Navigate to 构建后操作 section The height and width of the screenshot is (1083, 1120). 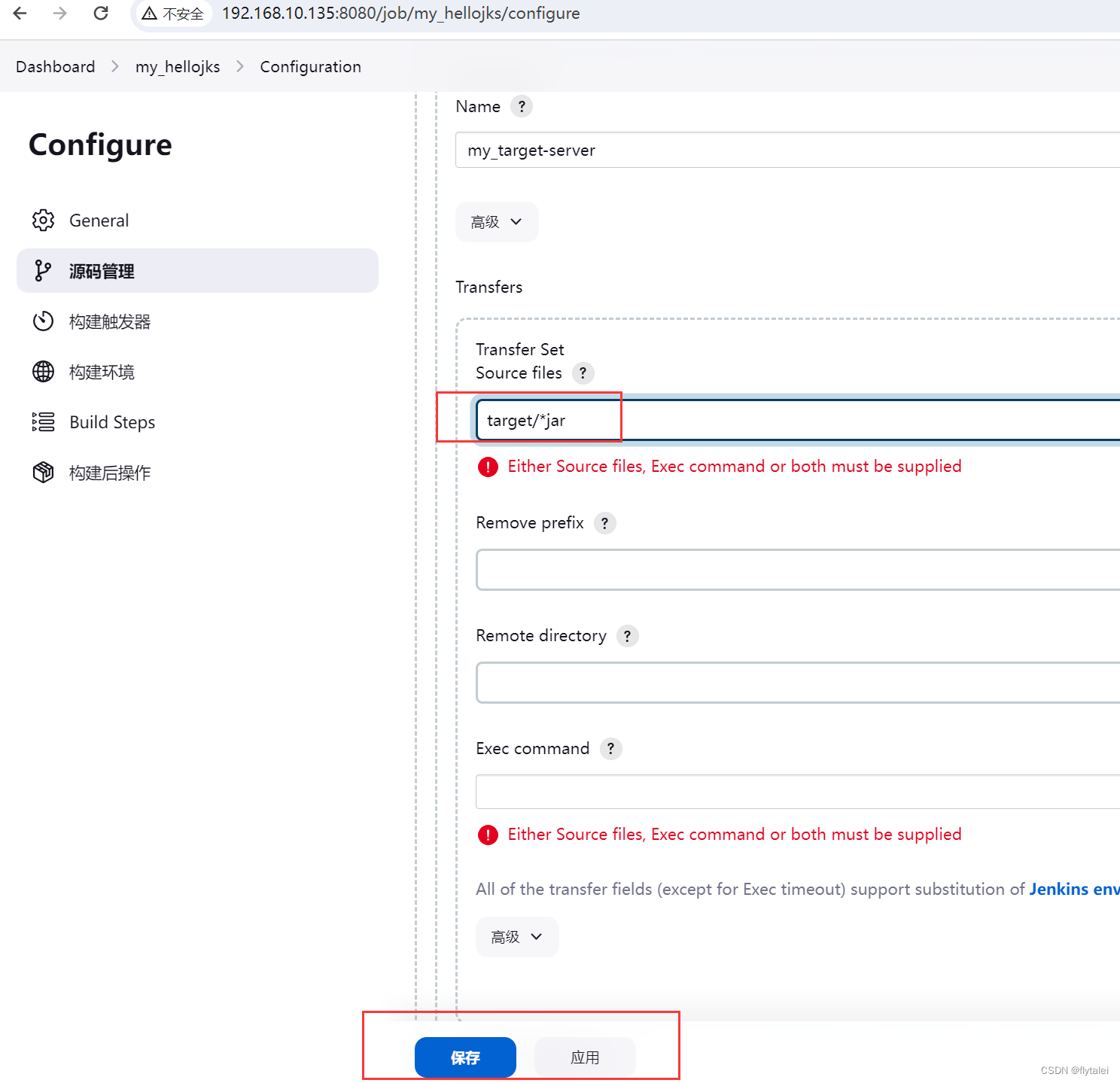197,473
